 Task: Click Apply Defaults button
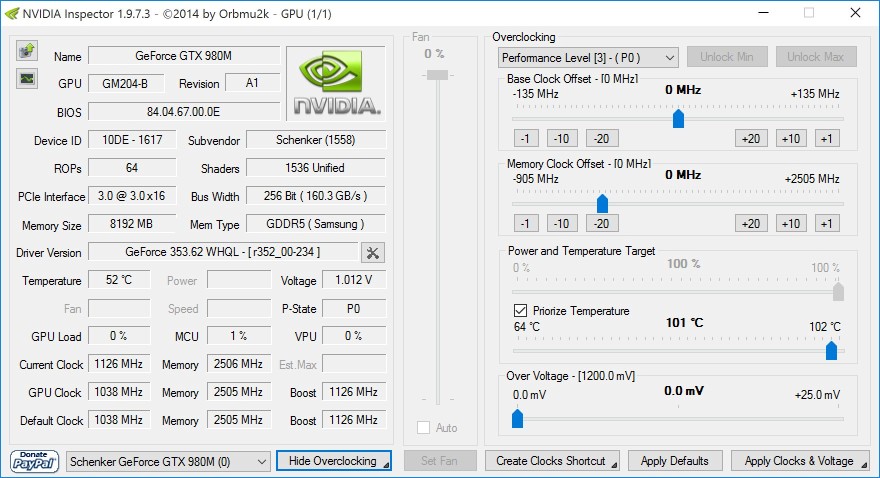tap(675, 461)
